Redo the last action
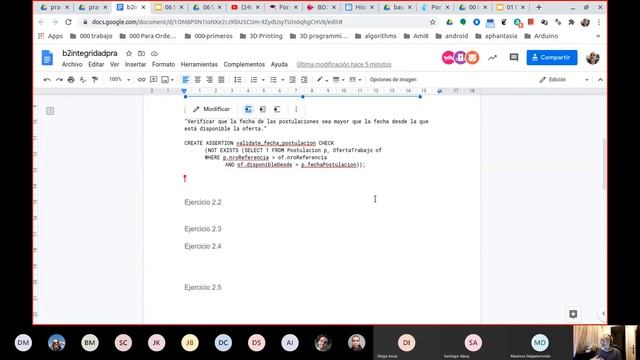640x360 pixels. 59,80
